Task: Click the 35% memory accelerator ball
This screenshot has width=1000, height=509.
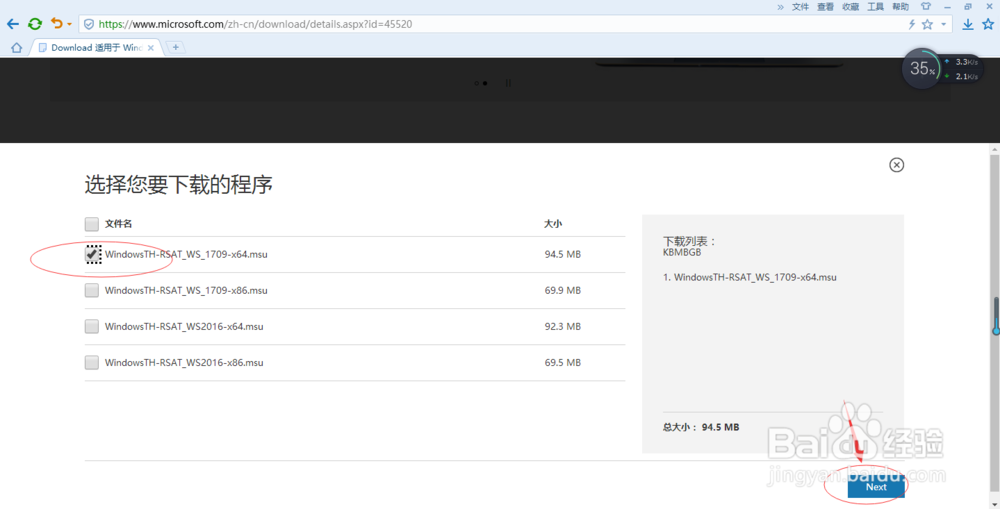Action: pos(922,68)
